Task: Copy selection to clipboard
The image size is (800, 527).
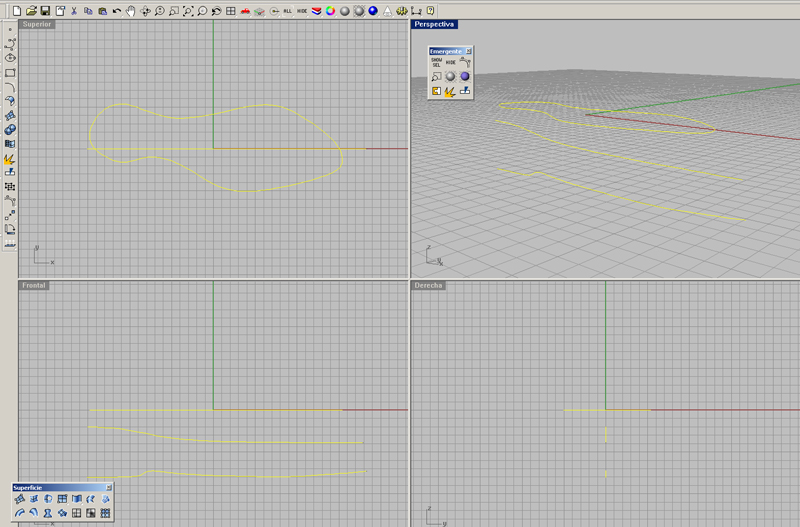Action: point(88,11)
